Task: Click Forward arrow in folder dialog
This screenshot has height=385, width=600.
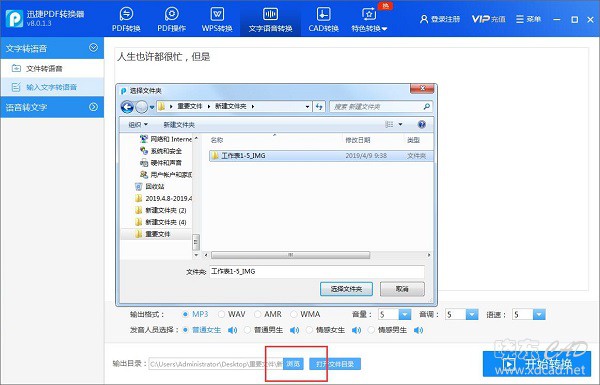Action: pos(142,107)
